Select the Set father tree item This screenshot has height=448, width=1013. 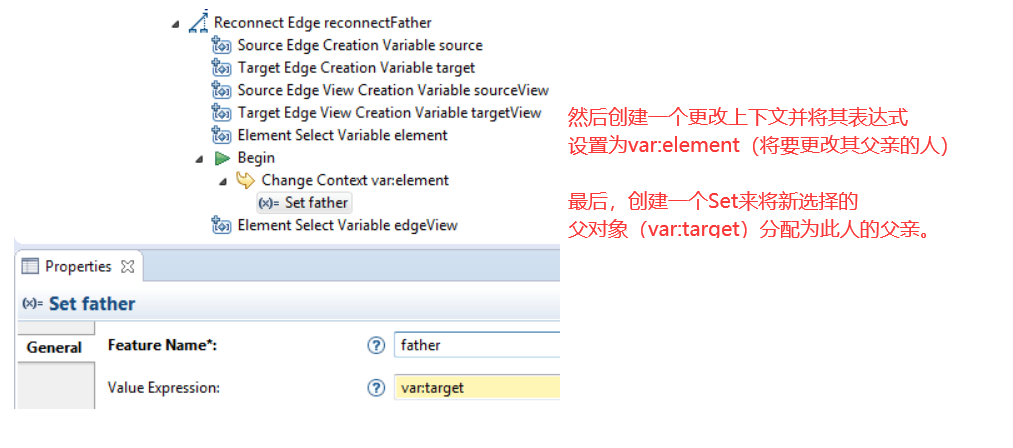pos(304,203)
